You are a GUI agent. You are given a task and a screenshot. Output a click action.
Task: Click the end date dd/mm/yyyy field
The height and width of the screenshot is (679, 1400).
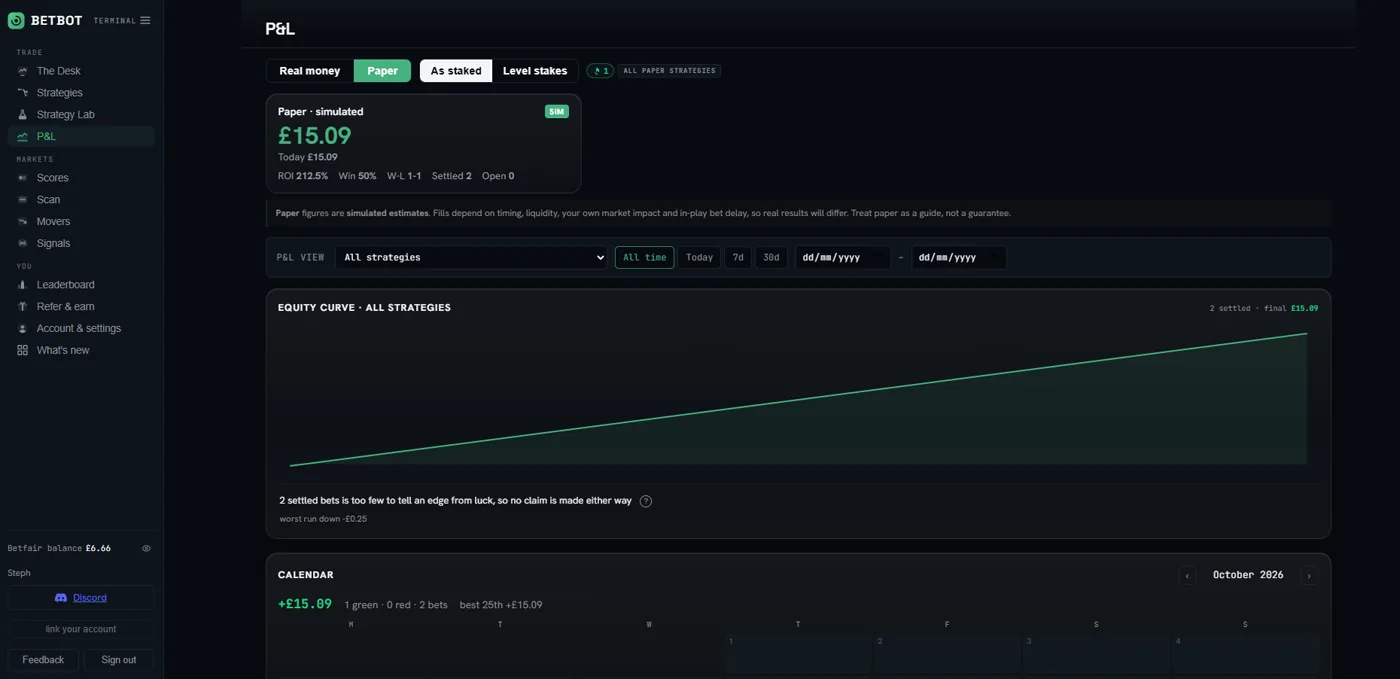(958, 258)
